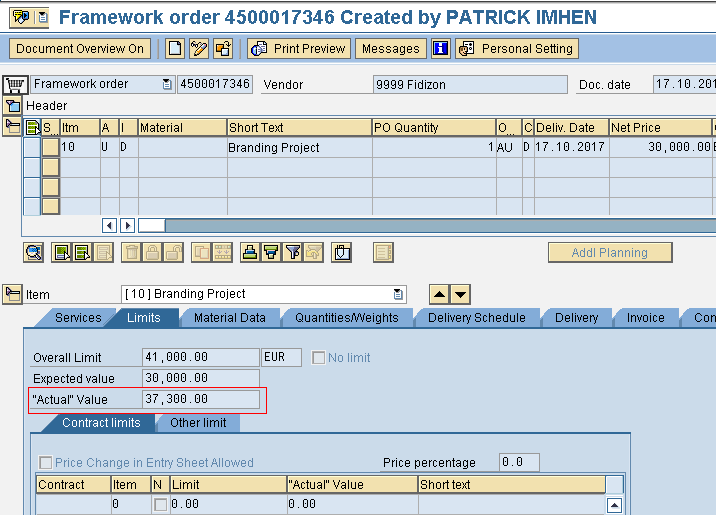Open the Delivery tab

coord(576,318)
